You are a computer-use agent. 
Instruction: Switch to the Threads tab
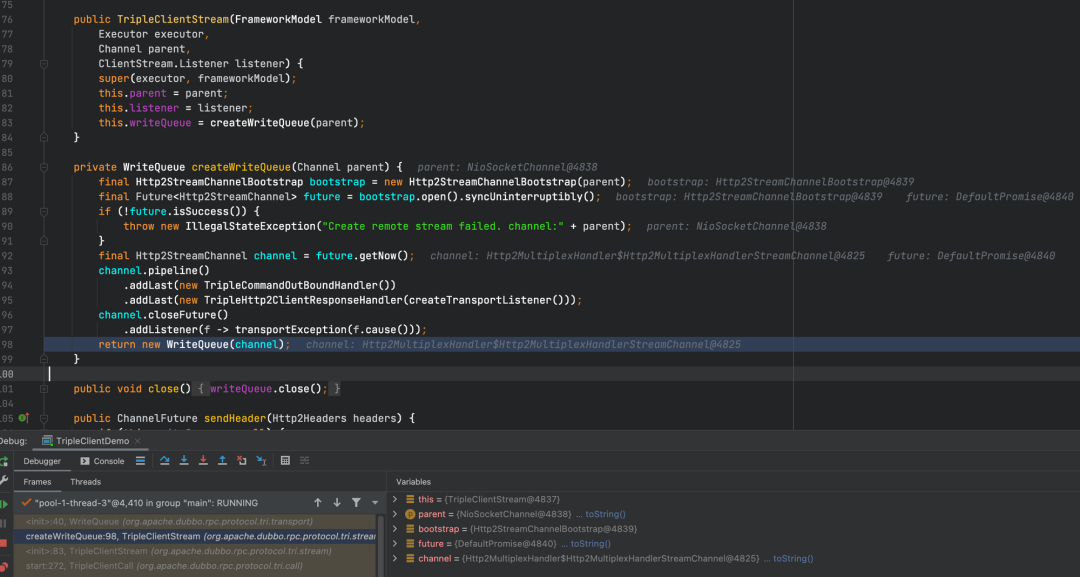(x=85, y=482)
